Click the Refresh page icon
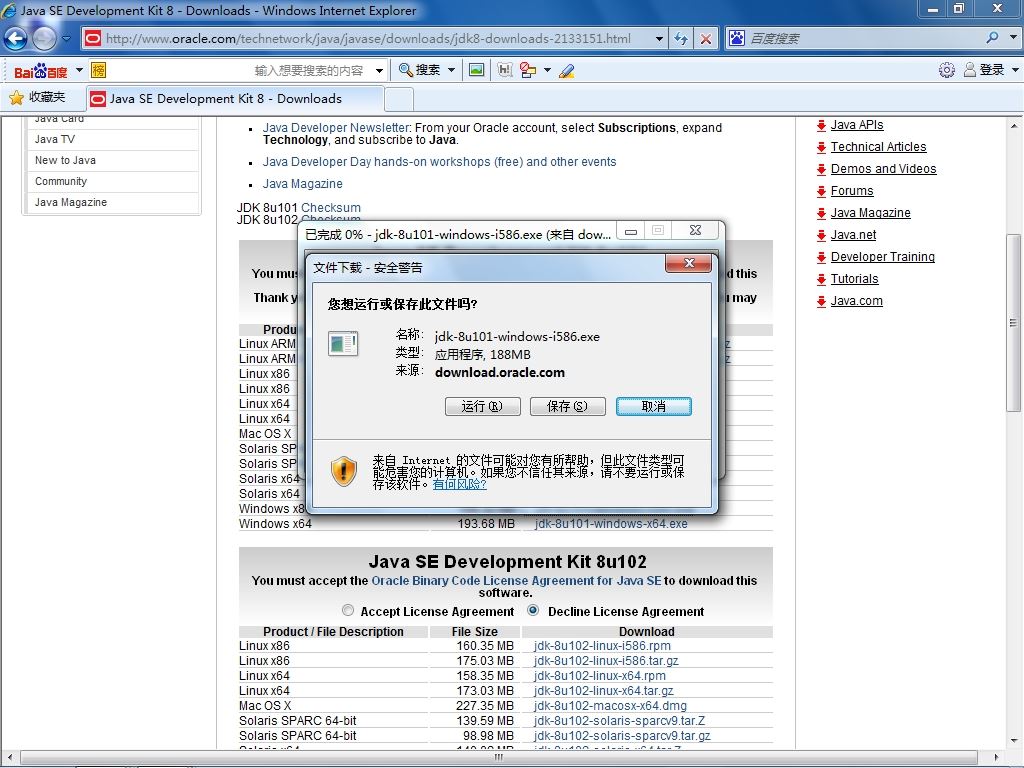The width and height of the screenshot is (1024, 768). click(680, 39)
